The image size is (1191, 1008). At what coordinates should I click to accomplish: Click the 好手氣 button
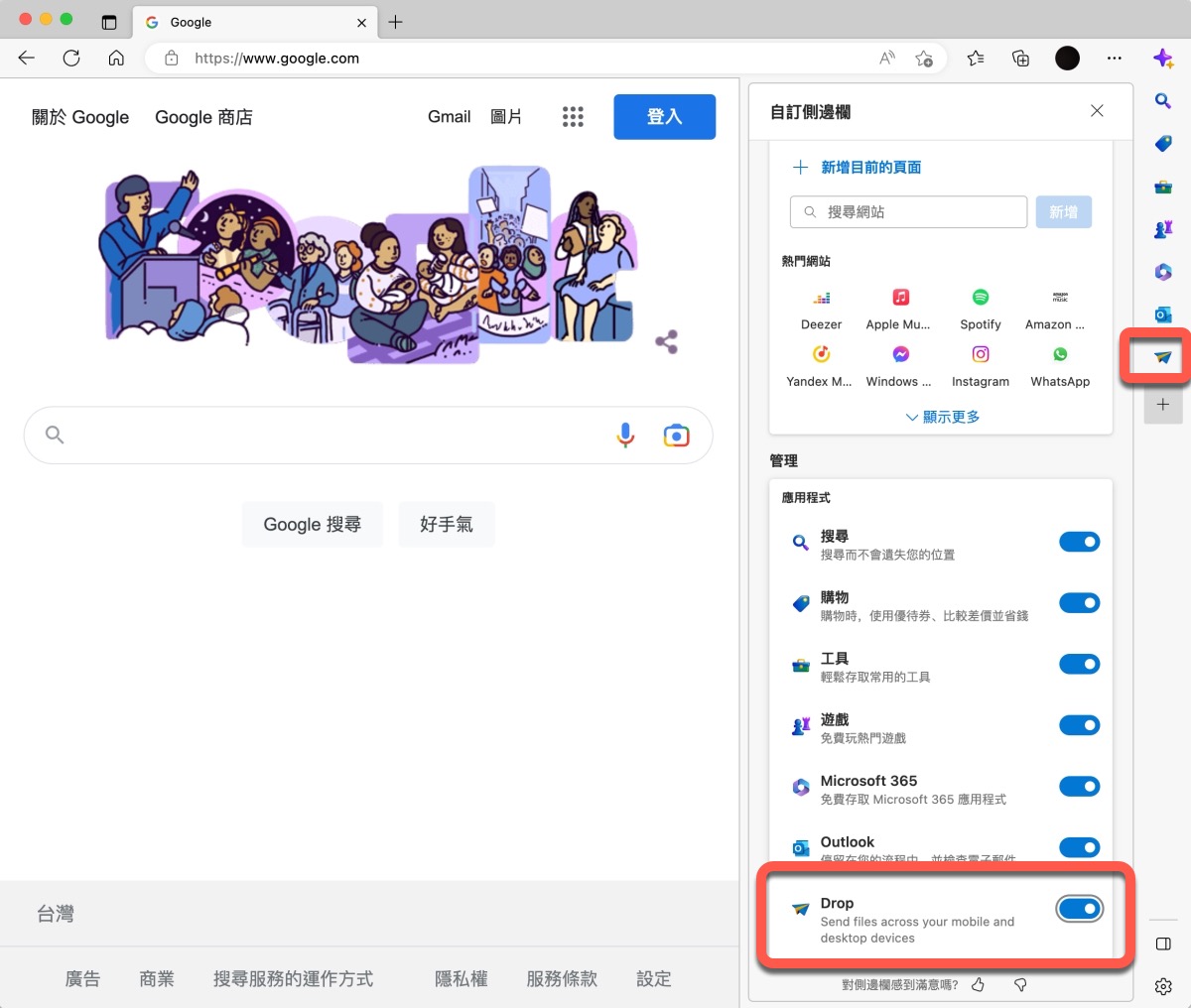(x=446, y=524)
